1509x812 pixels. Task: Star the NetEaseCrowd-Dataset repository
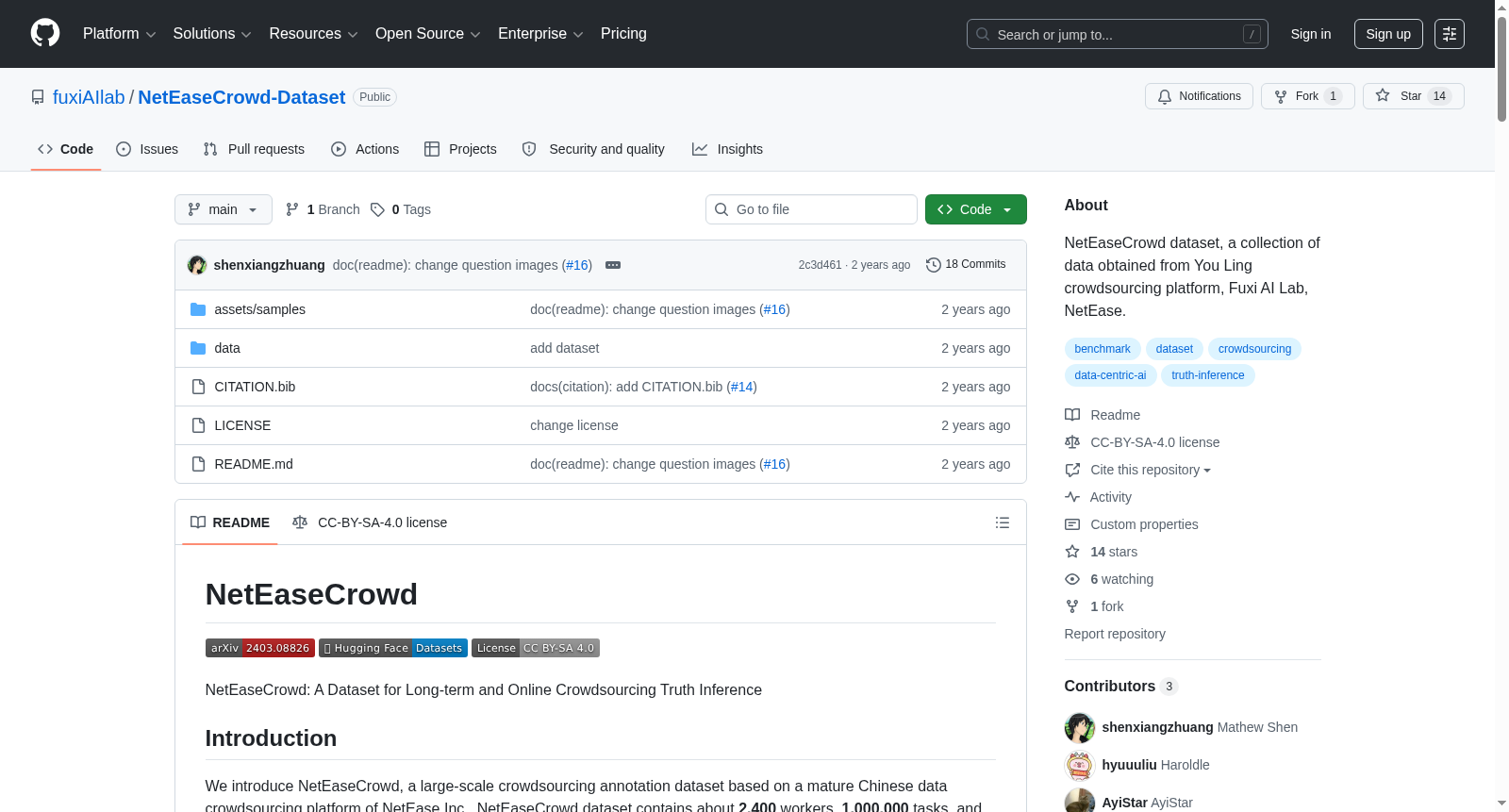(x=1413, y=96)
